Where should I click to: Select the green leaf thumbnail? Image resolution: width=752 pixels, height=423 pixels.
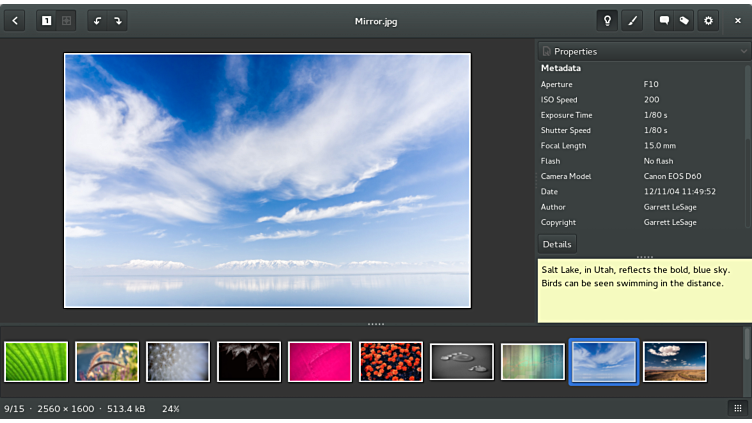coord(36,362)
